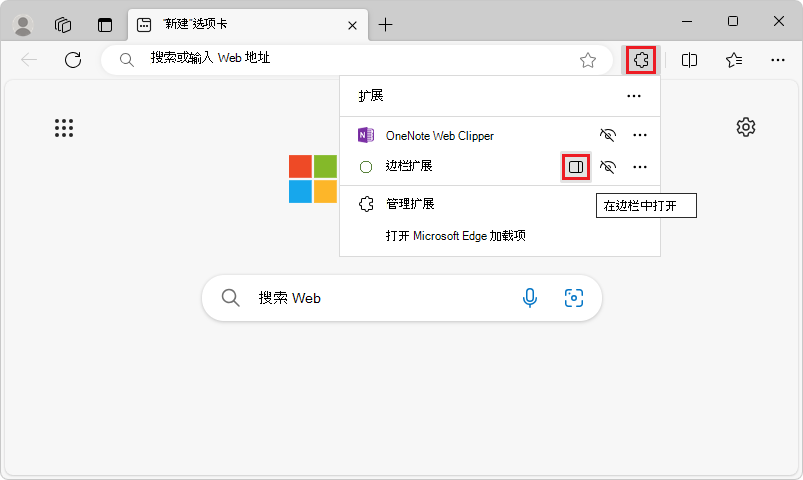This screenshot has height=480, width=803.
Task: Click the 边栏扩展 green circle icon
Action: point(366,167)
